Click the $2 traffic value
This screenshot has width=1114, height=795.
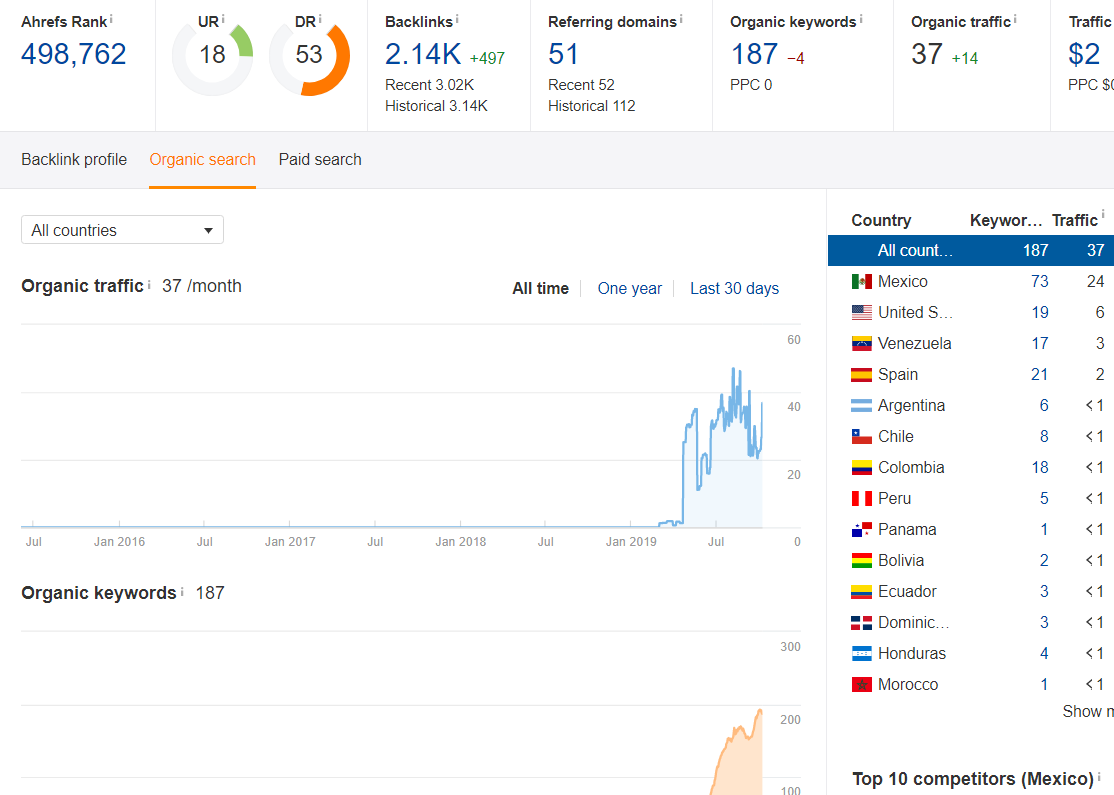[1084, 54]
